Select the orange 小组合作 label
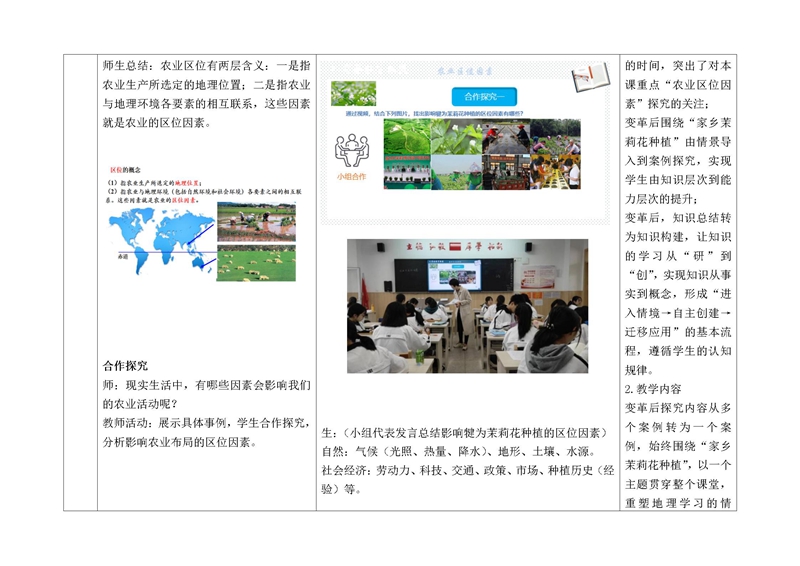Screen dimensions: 800x566 [x=352, y=177]
